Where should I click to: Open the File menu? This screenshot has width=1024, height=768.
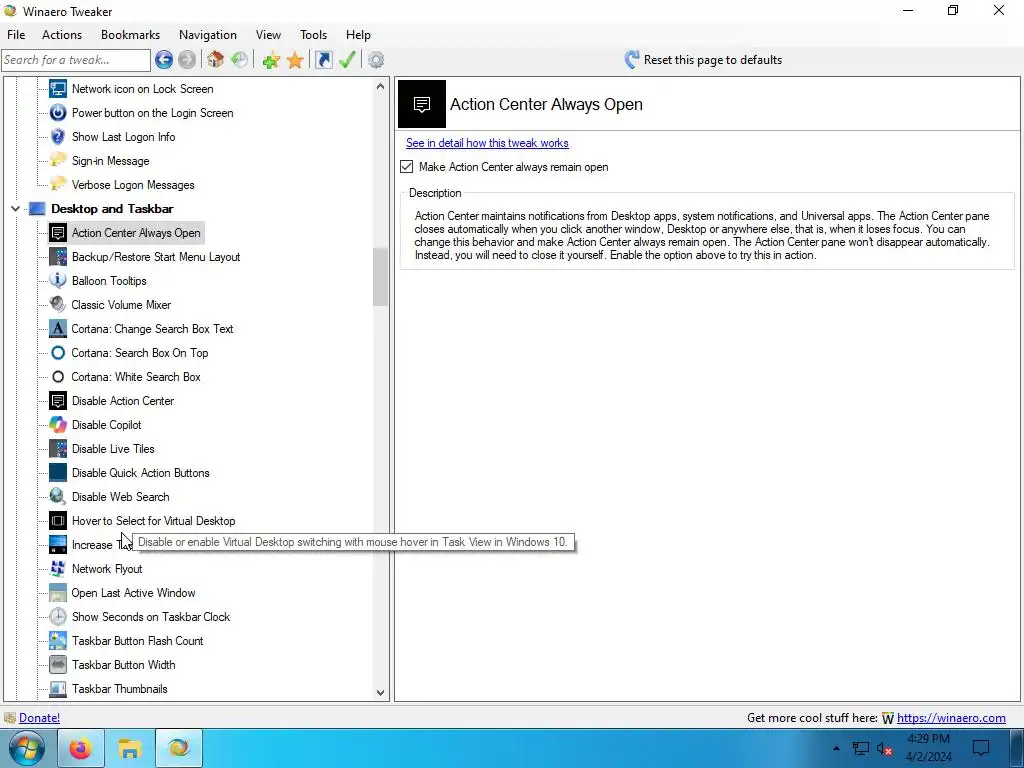pyautogui.click(x=16, y=35)
